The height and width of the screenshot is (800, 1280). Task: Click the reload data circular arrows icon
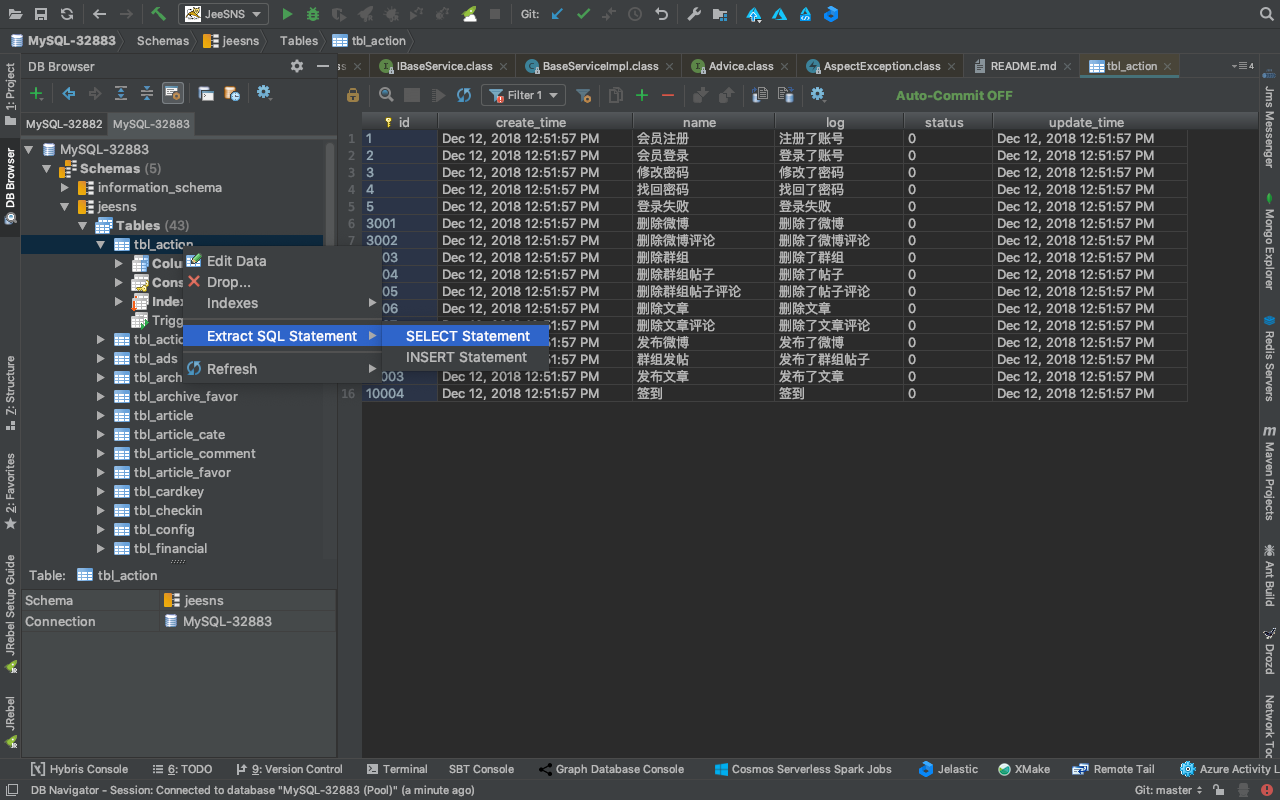tap(463, 94)
